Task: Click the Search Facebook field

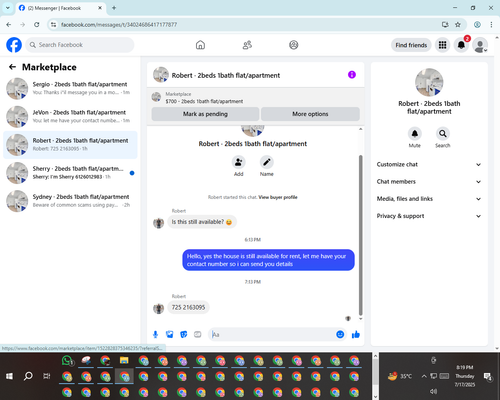Action: click(x=80, y=45)
